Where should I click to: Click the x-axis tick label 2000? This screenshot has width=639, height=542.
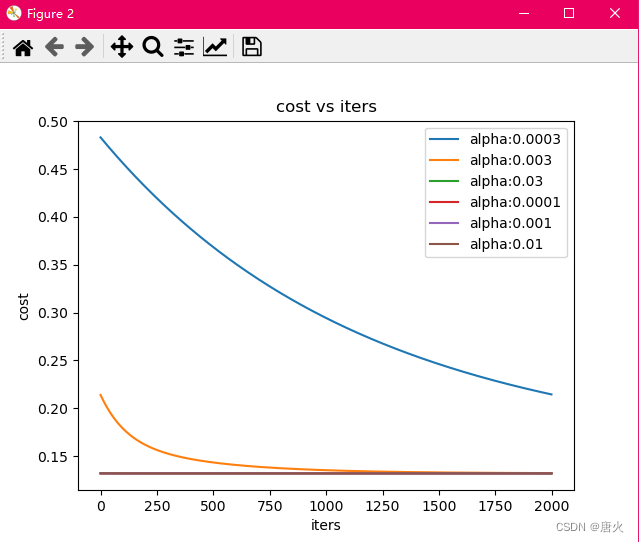[x=551, y=506]
